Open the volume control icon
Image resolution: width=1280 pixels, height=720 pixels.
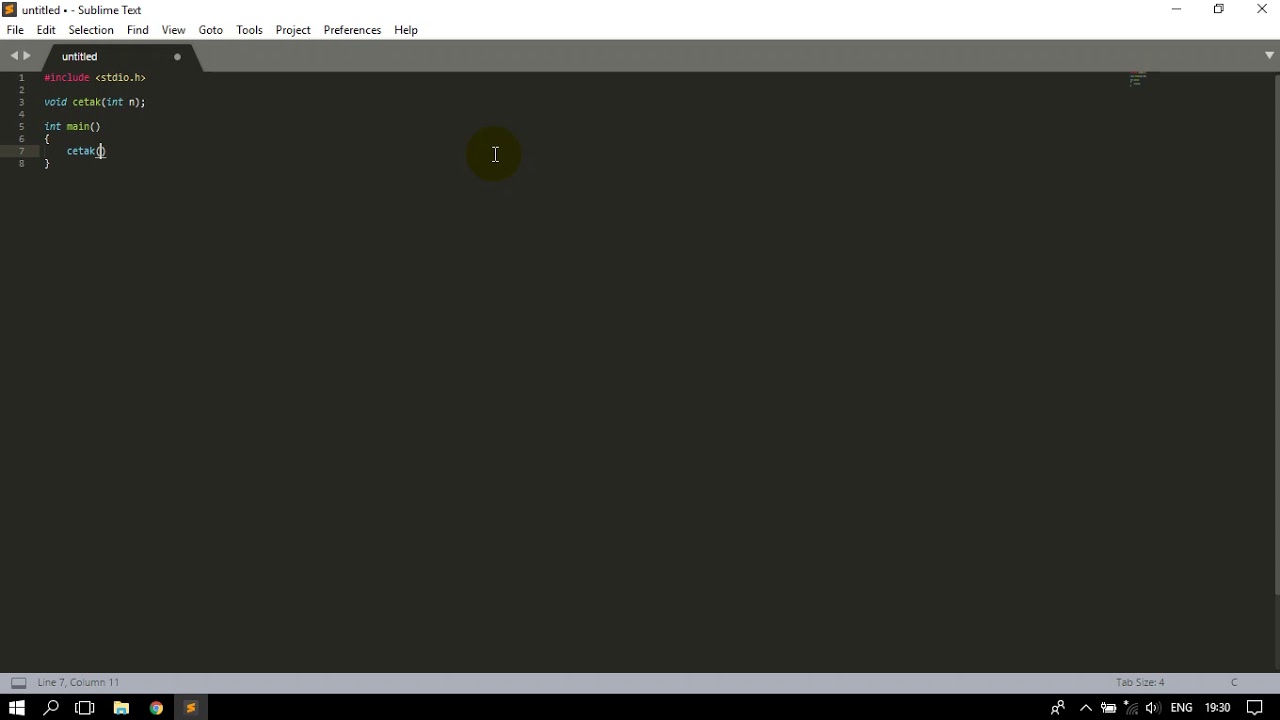(1153, 708)
